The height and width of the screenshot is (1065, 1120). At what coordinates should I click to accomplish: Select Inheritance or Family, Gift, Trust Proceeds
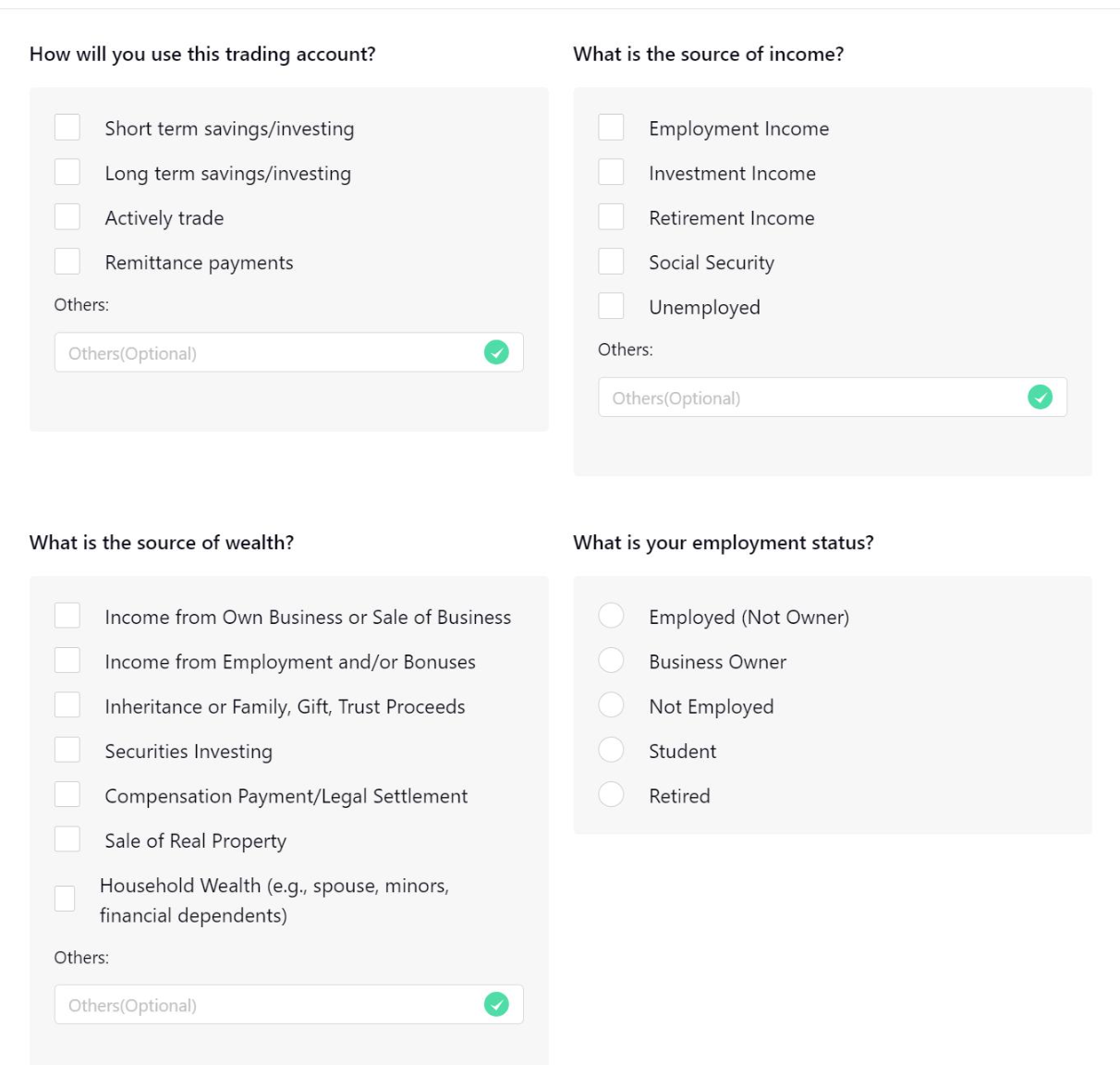click(x=67, y=705)
